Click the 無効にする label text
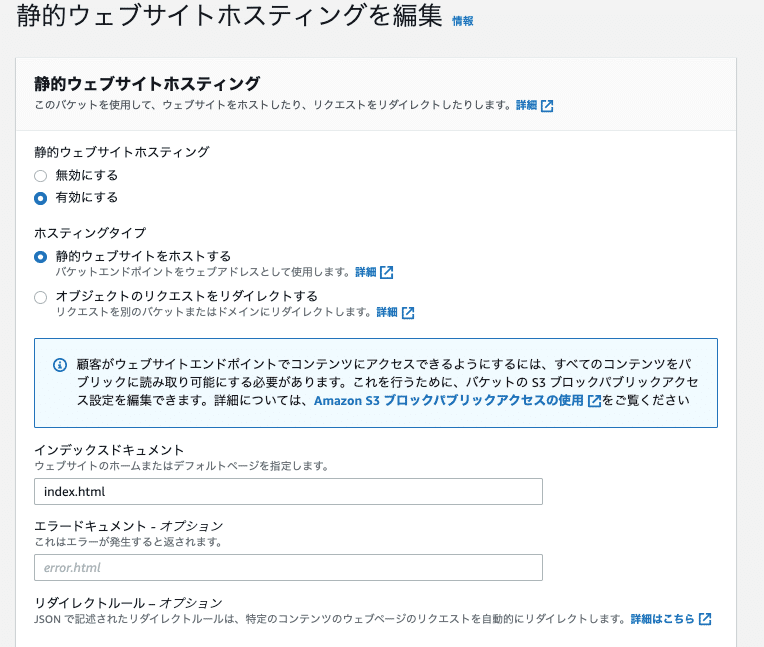 click(87, 175)
